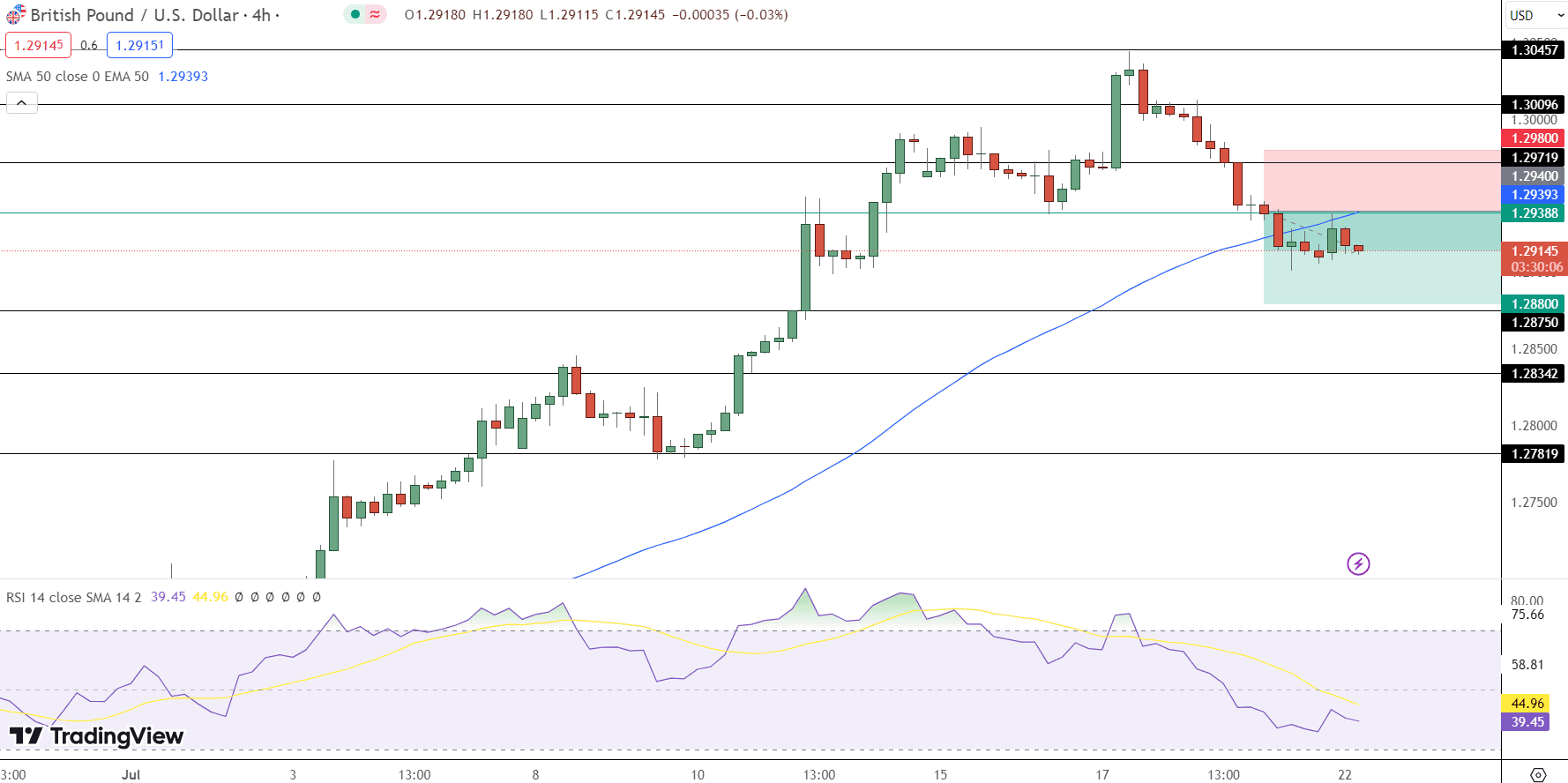Select the green profit zone of short position
Screen dimensions: 1568x783
[1382, 258]
